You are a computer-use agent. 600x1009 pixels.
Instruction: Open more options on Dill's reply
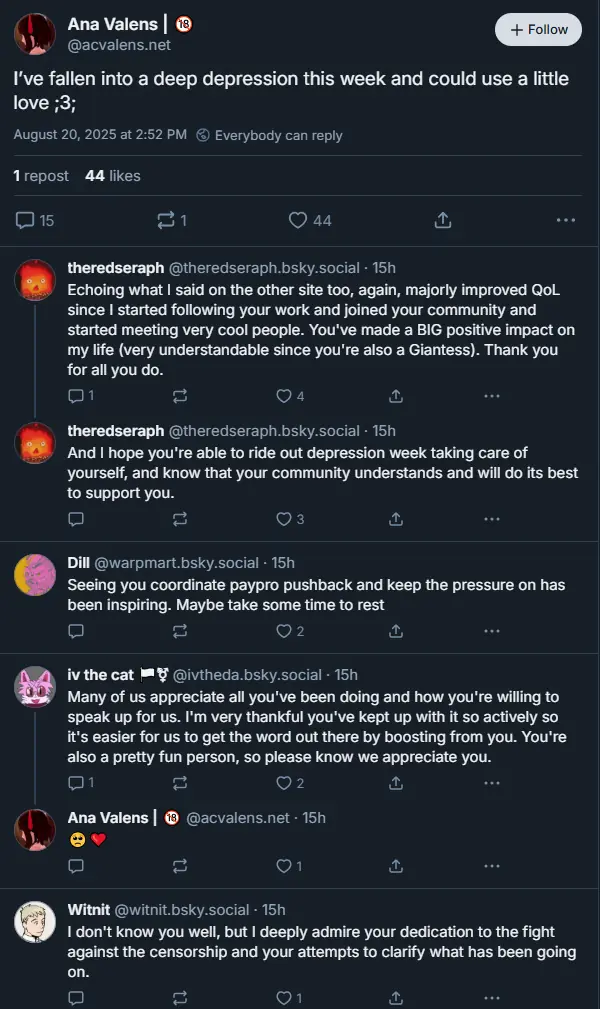[x=491, y=631]
